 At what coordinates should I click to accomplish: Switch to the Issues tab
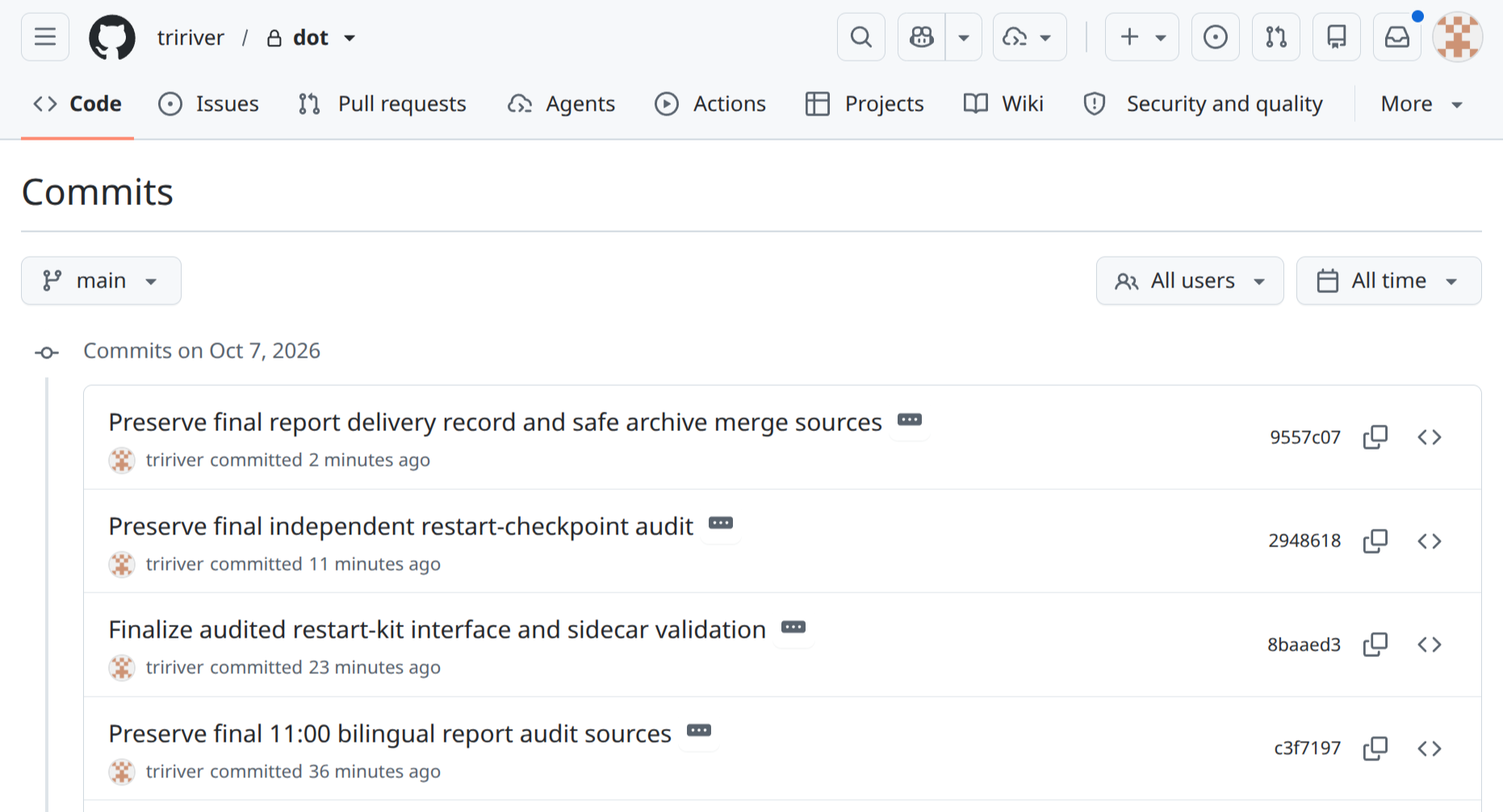pos(208,103)
